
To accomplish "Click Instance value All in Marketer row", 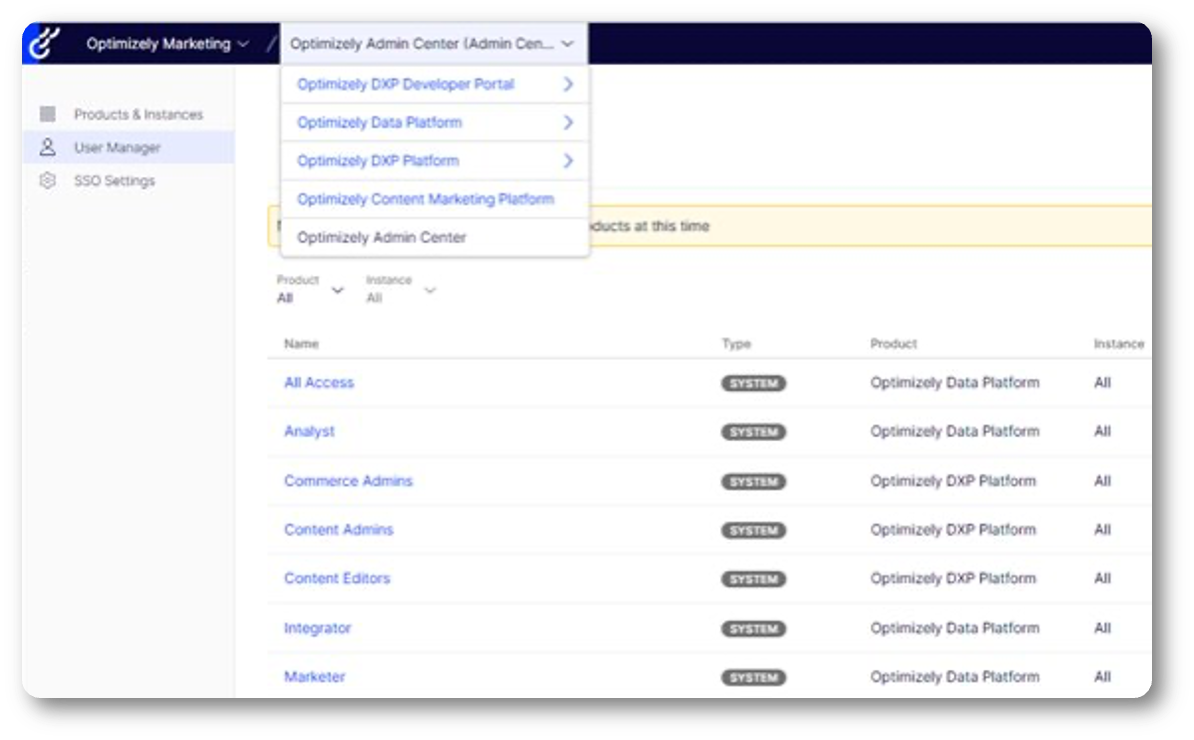I will tap(1103, 676).
